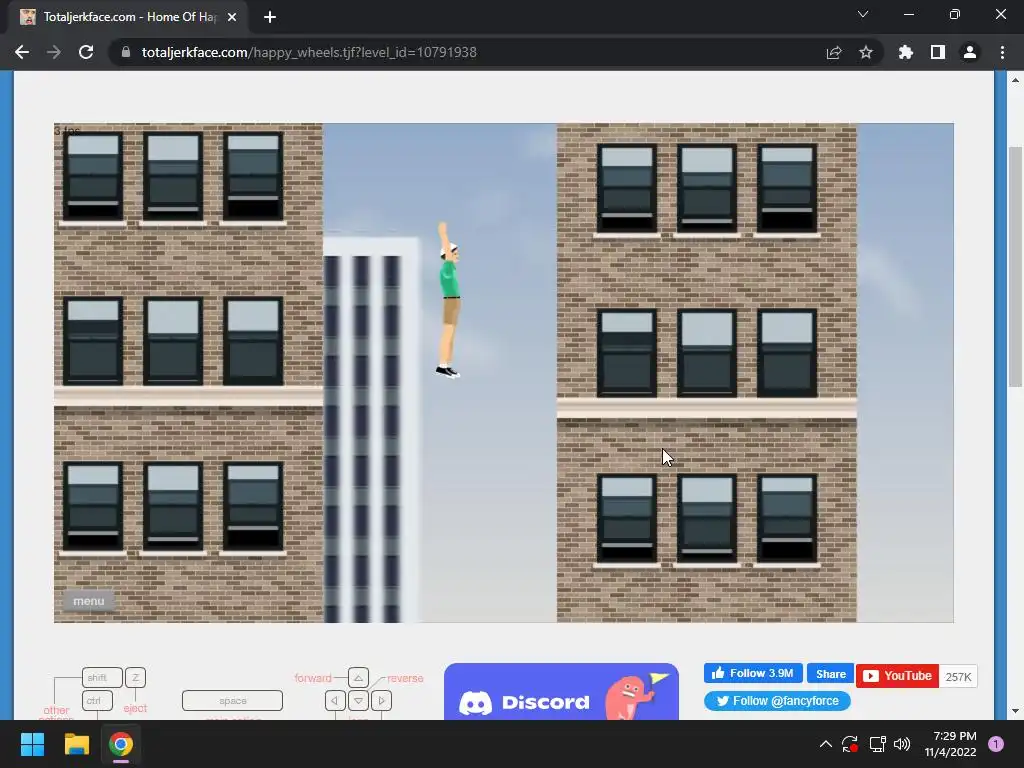The width and height of the screenshot is (1024, 768).
Task: Show hidden system tray icons
Action: pos(825,744)
